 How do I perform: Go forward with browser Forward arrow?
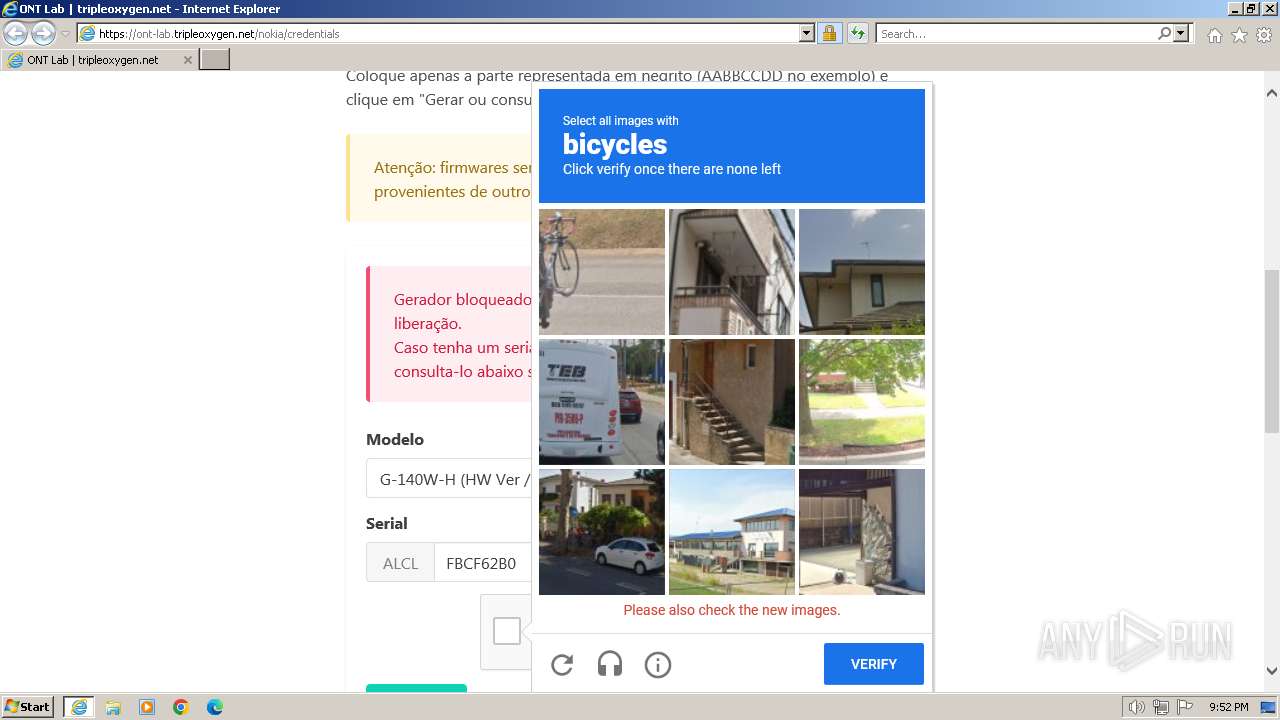(x=43, y=34)
